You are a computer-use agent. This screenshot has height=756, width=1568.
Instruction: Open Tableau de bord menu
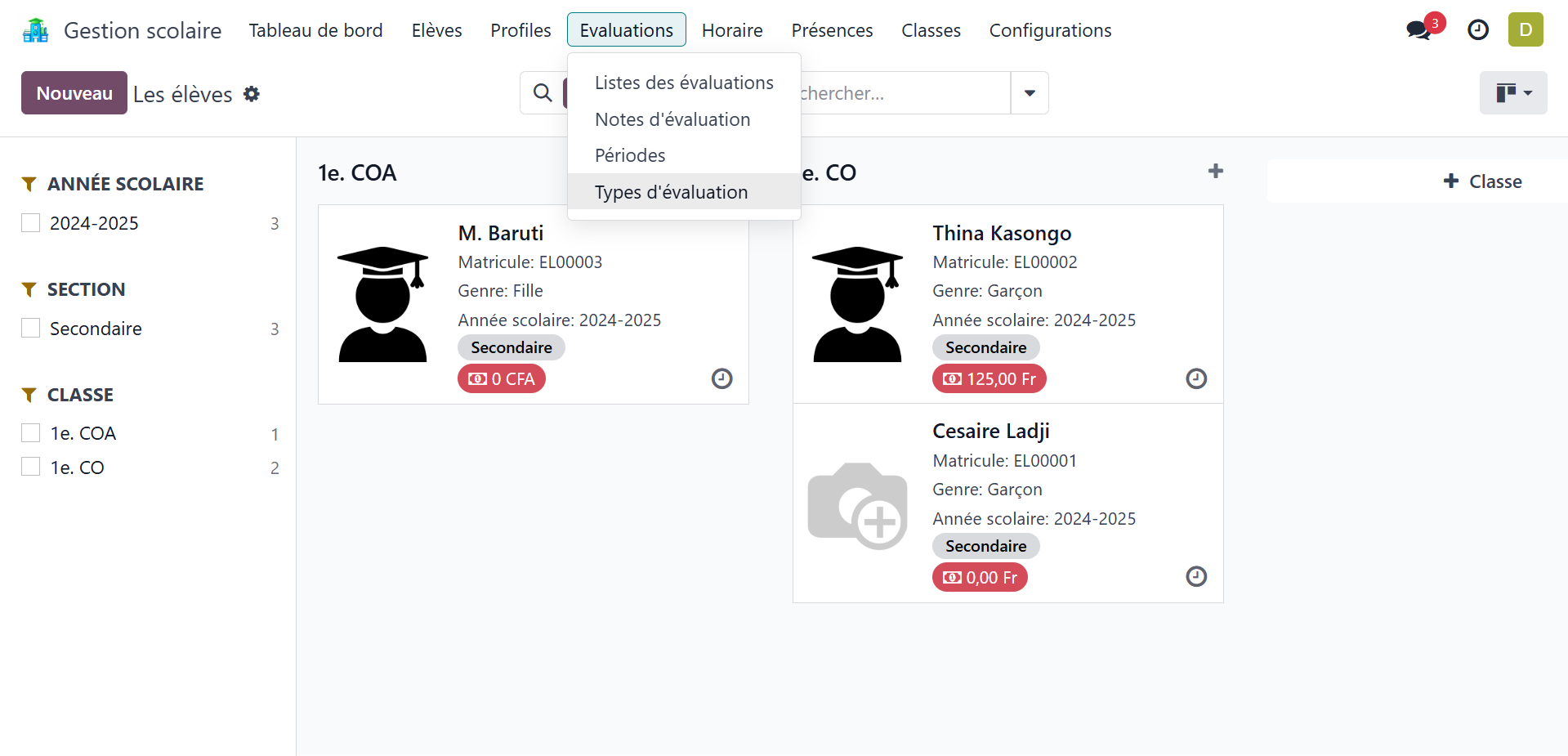tap(315, 30)
